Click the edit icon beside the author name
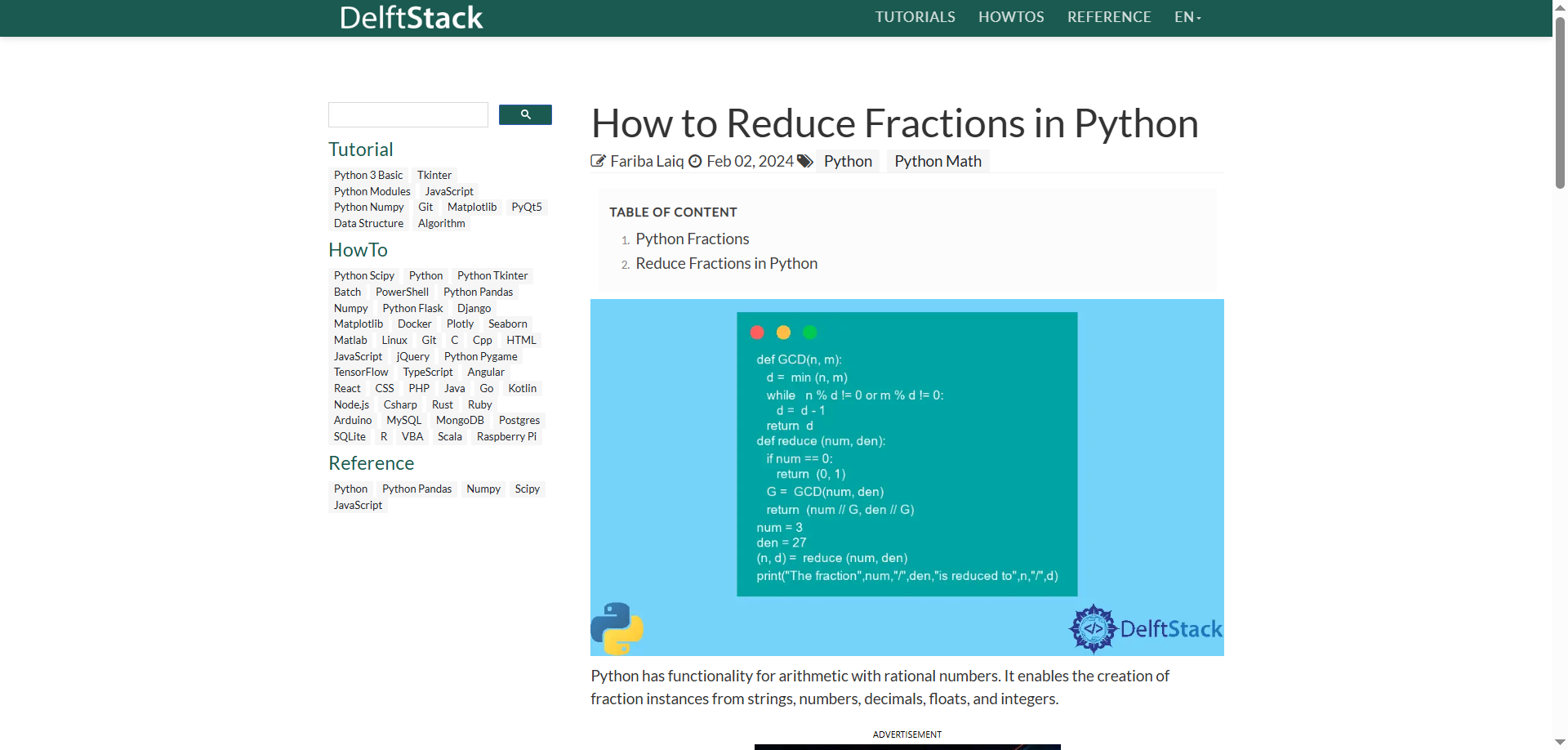 point(599,162)
